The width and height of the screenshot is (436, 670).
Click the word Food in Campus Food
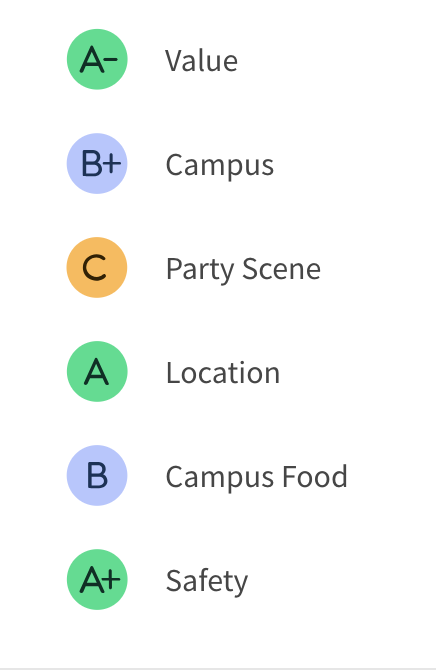(x=315, y=476)
